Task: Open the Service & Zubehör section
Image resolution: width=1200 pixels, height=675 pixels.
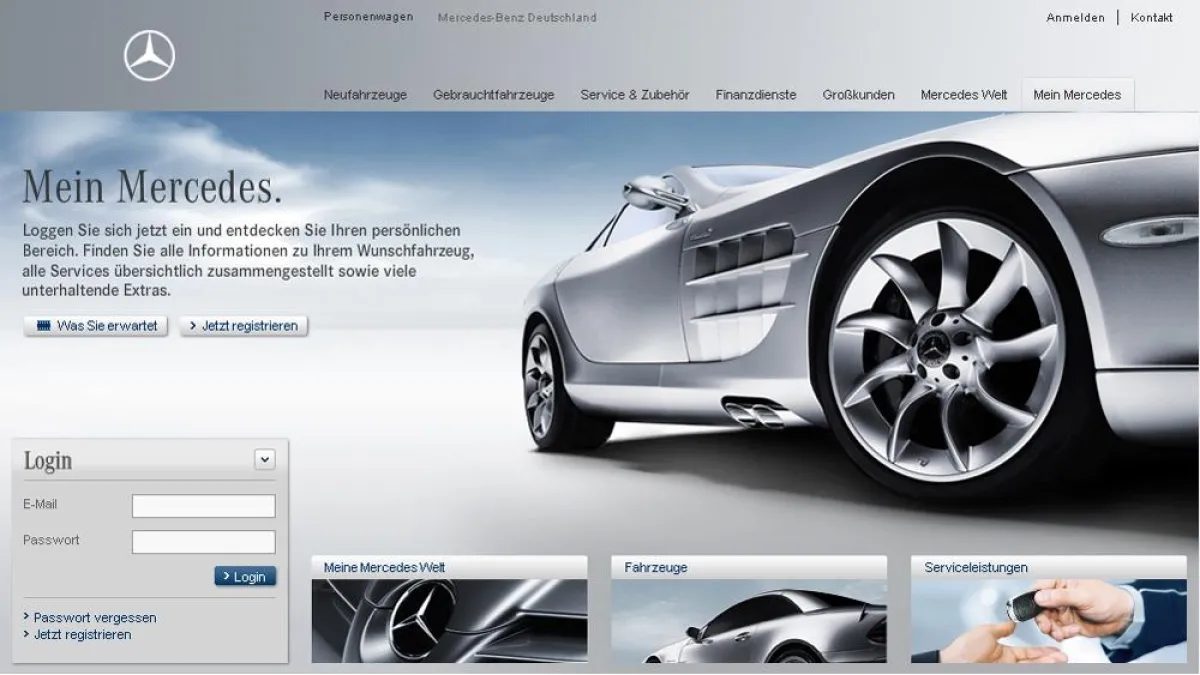Action: pyautogui.click(x=634, y=94)
